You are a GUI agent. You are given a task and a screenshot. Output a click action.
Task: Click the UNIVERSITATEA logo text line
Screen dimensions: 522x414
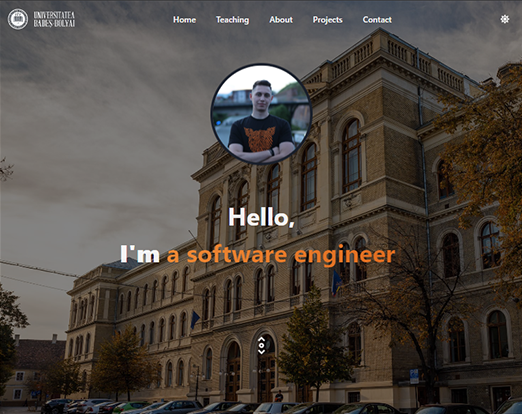(x=54, y=15)
